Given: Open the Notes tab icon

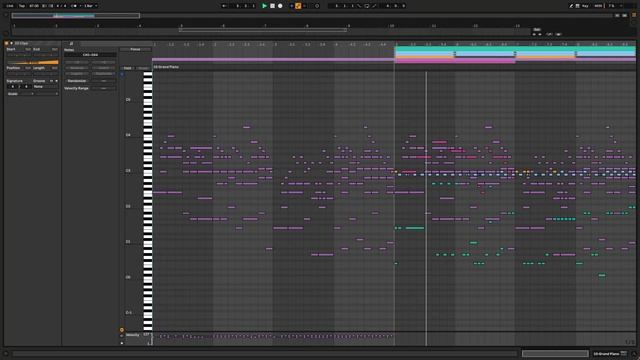Looking at the screenshot, I should pos(71,43).
